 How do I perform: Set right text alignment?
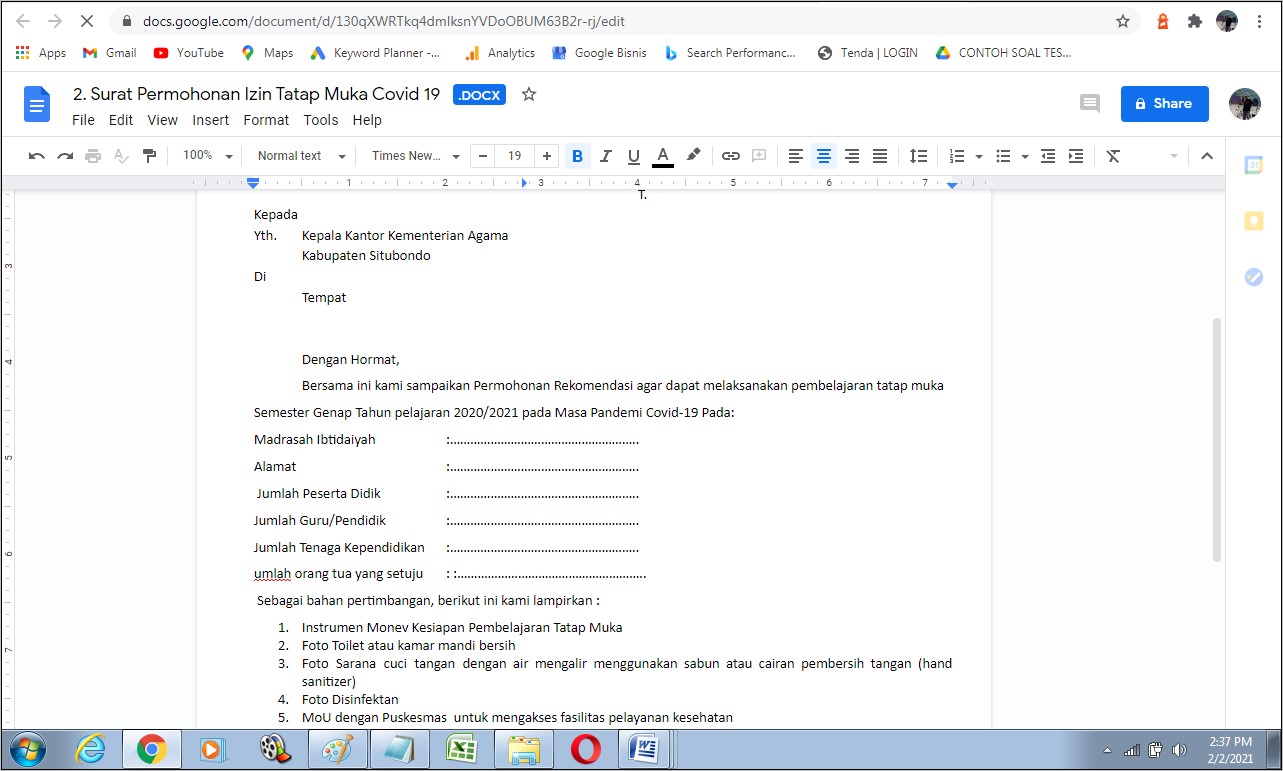852,156
